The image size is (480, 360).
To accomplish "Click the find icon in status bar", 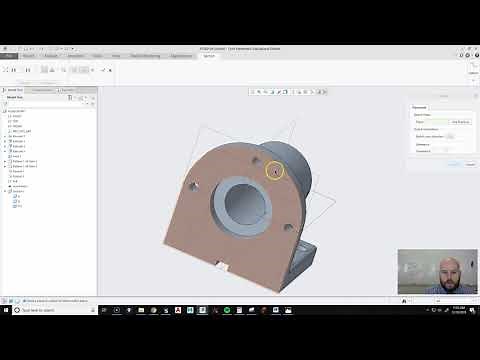I will 404,301.
